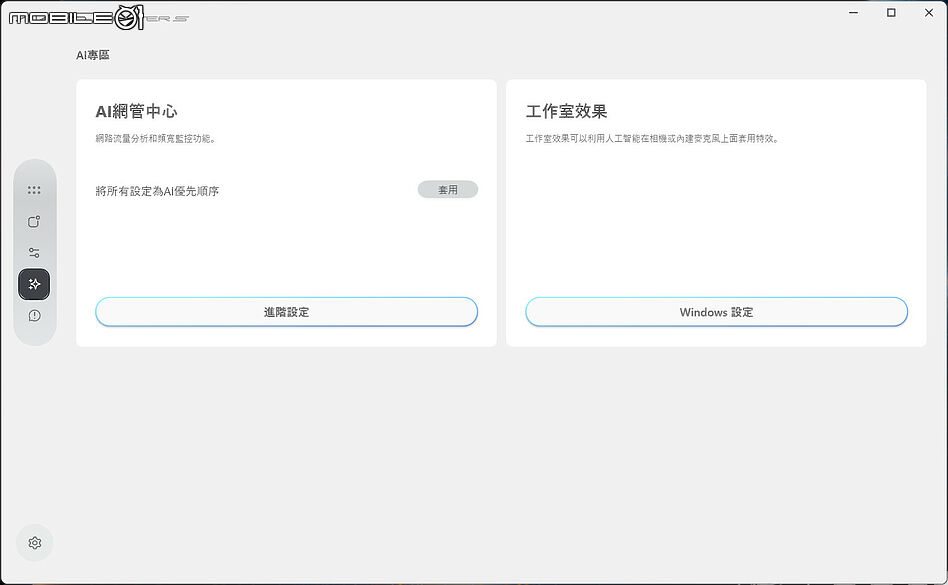Maximize the application window
This screenshot has height=585, width=948.
(x=891, y=13)
